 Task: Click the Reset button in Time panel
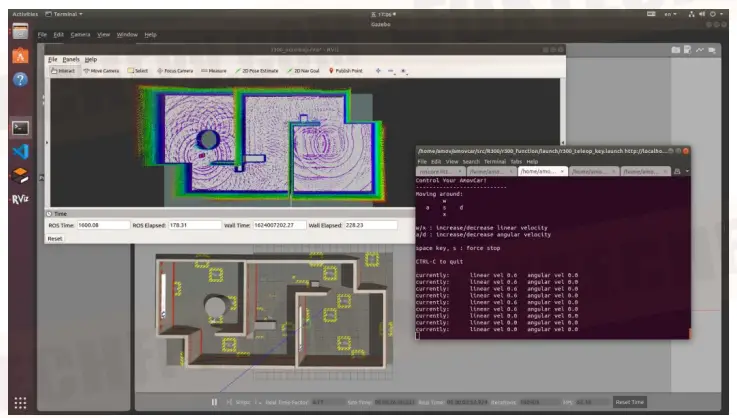click(55, 238)
